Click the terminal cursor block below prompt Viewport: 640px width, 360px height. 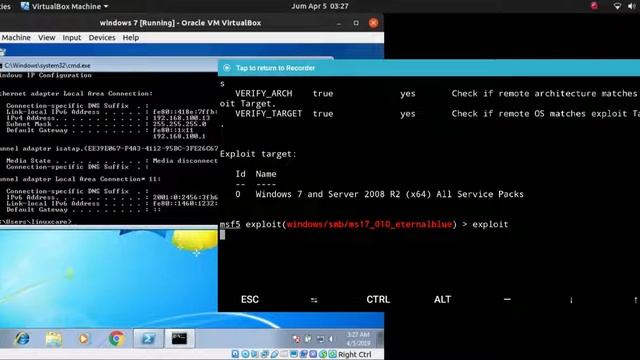pyautogui.click(x=222, y=235)
